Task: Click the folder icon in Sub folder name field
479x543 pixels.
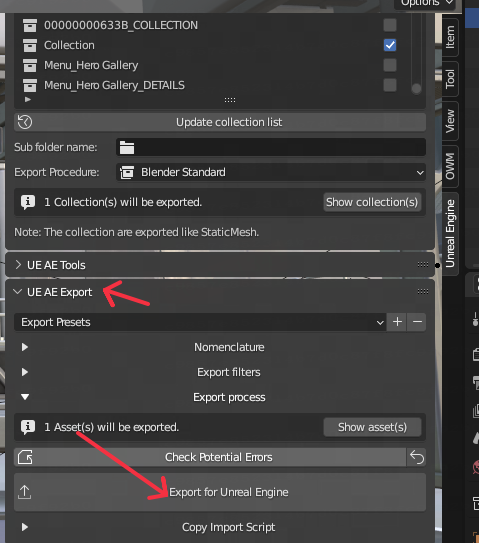Action: click(127, 147)
